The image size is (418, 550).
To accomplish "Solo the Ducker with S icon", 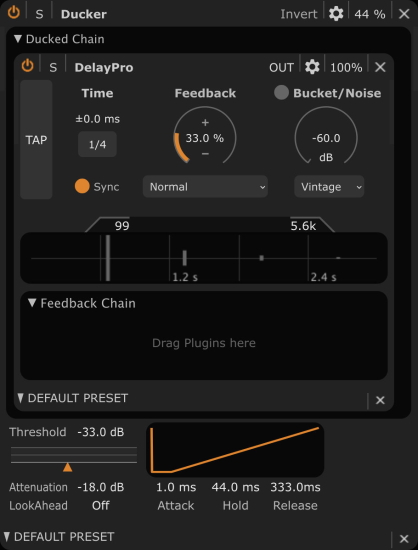I will click(39, 14).
